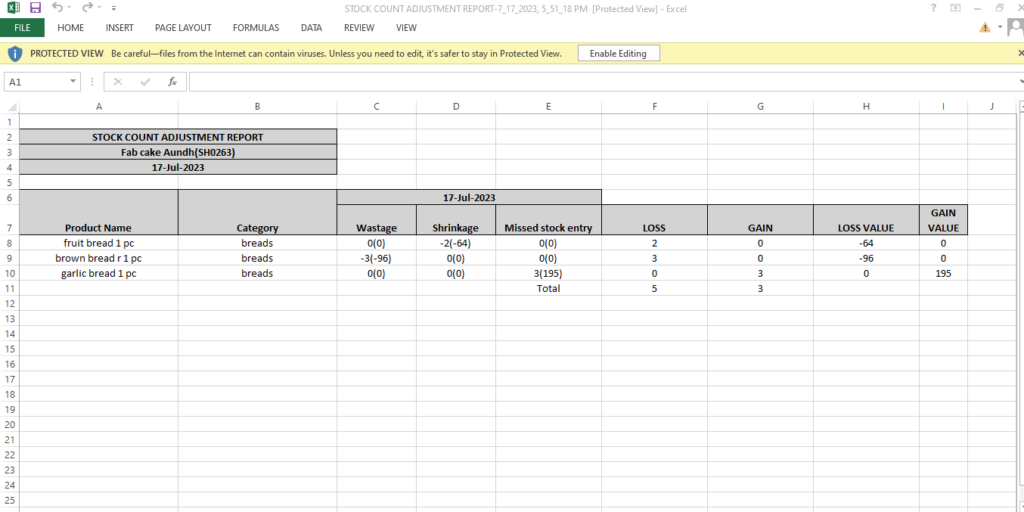
Task: Click the Excel logo icon in title bar
Action: [x=13, y=8]
